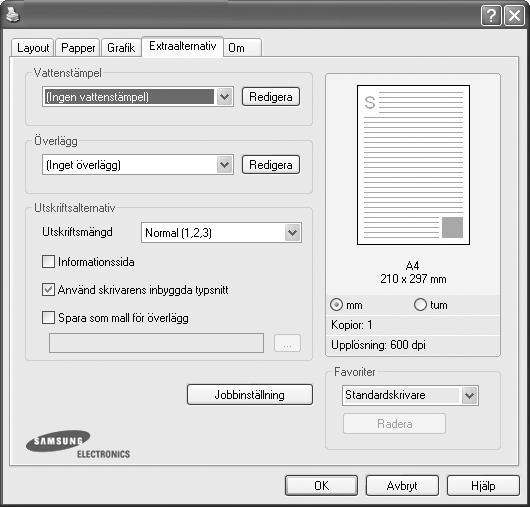Close the dialog with the X button
This screenshot has height=507, width=530.
(514, 16)
